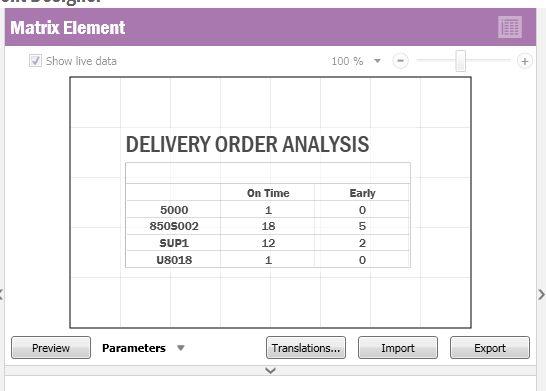Image resolution: width=546 pixels, height=391 pixels.
Task: Click the 100 % zoom value
Action: click(x=347, y=61)
